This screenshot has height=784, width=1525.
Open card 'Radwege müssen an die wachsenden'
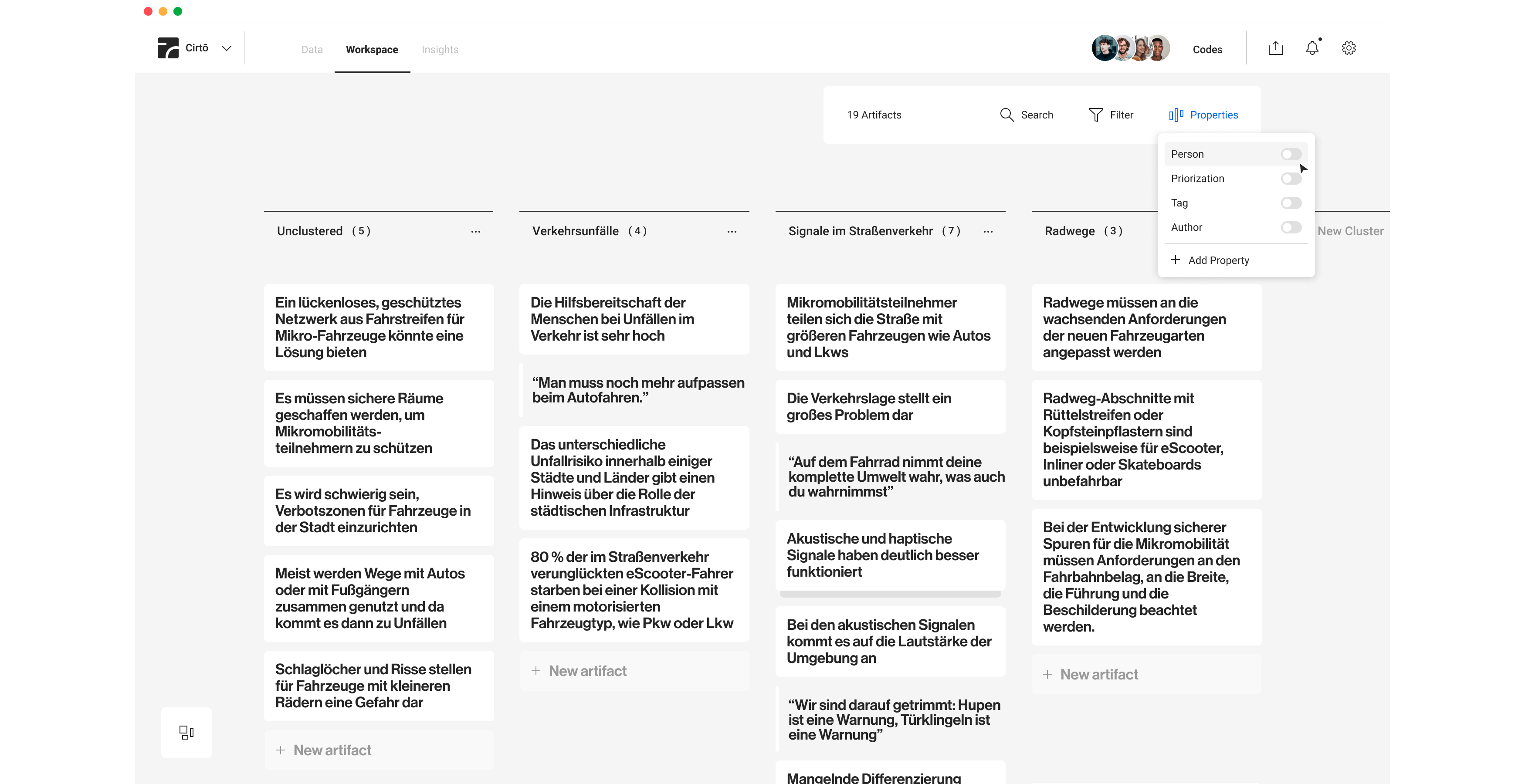click(x=1146, y=327)
